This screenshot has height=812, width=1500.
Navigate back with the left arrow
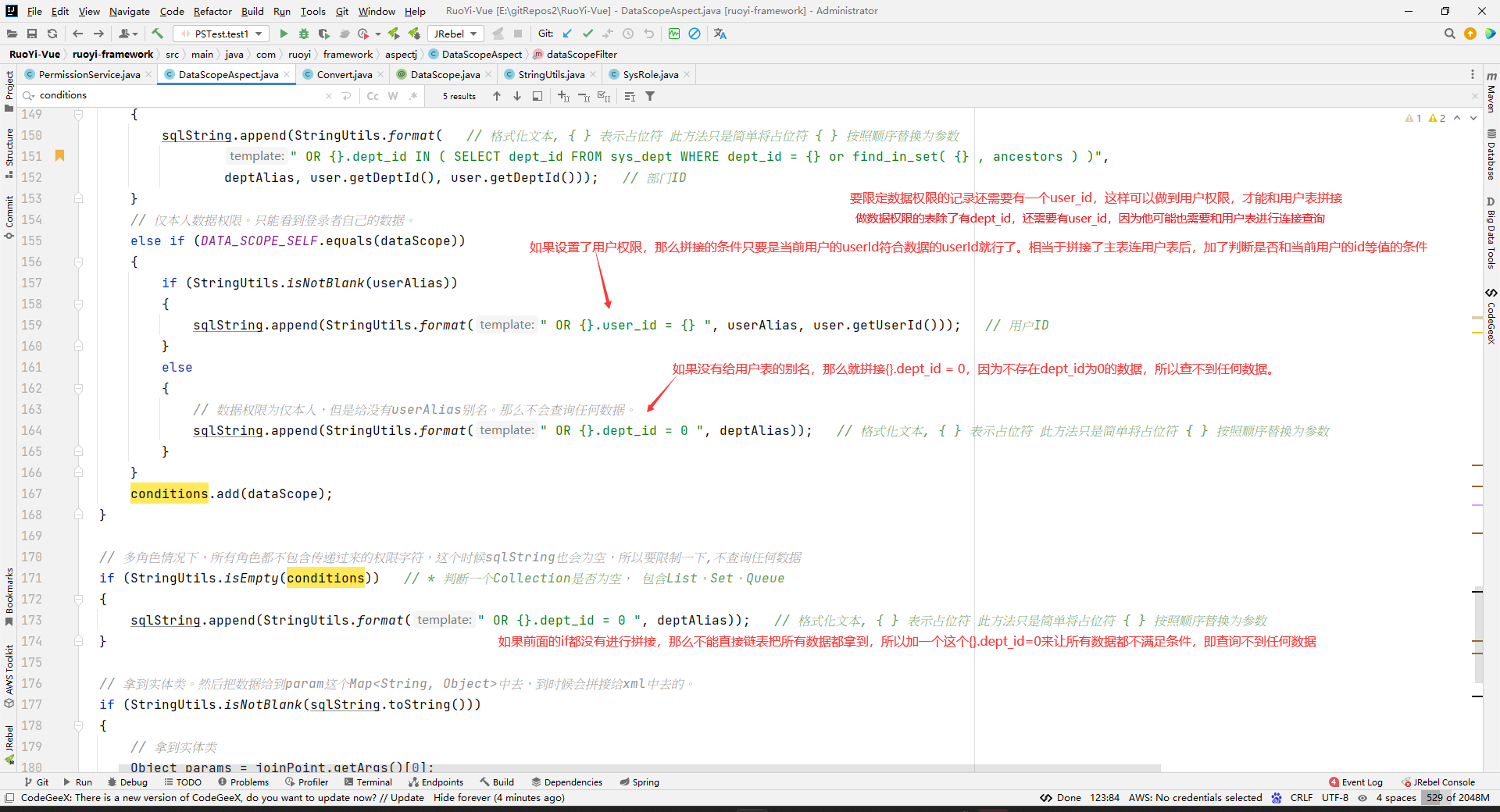pyautogui.click(x=77, y=34)
